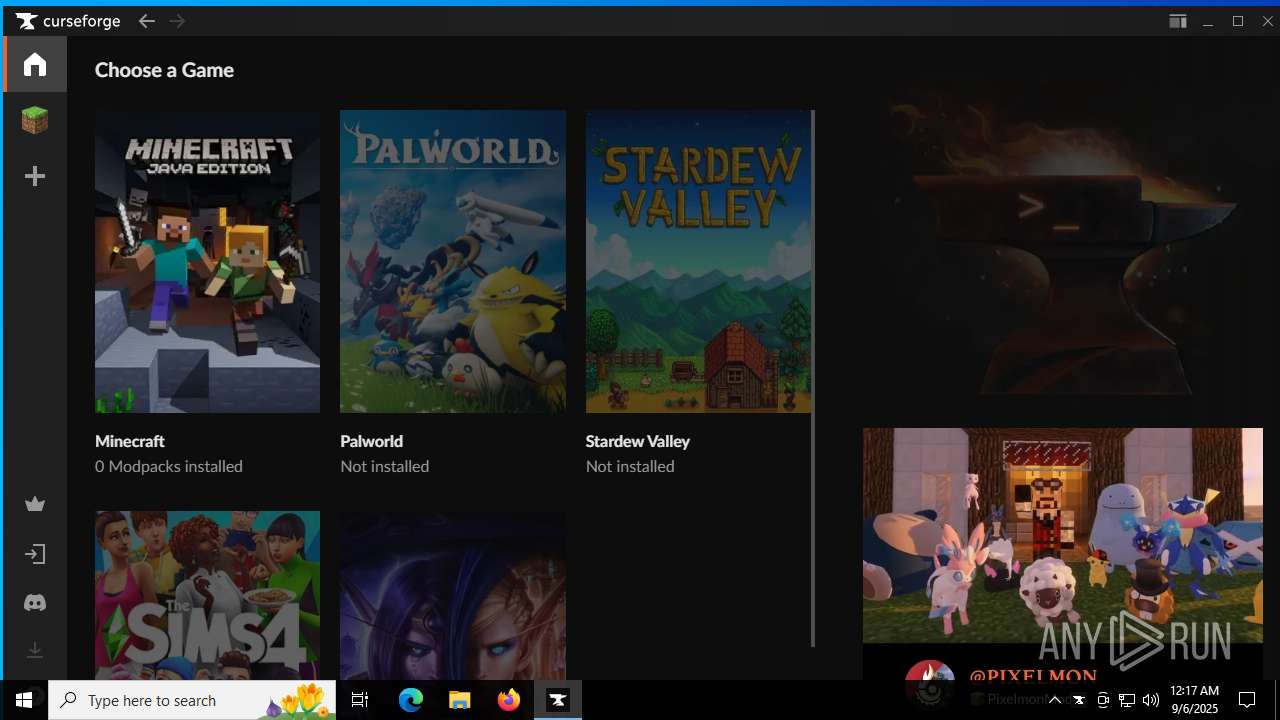The height and width of the screenshot is (720, 1280).
Task: Open the downloads icon in sidebar
Action: [35, 651]
